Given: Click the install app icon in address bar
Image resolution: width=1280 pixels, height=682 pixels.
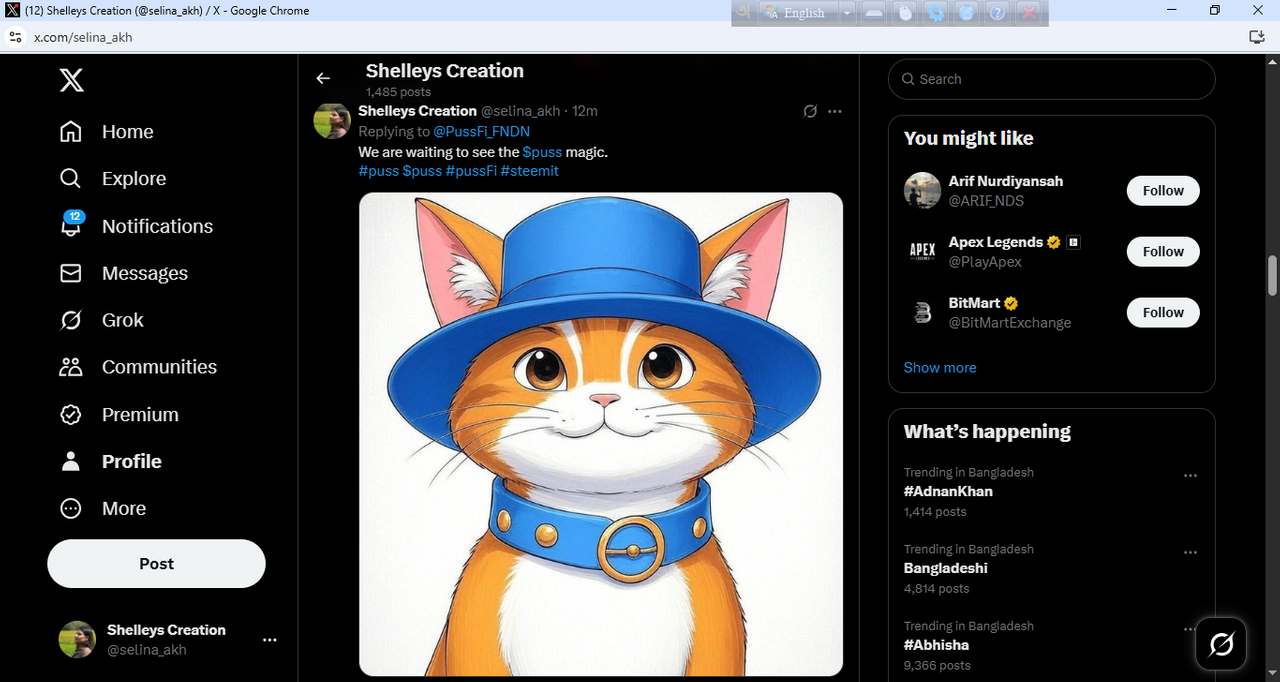Looking at the screenshot, I should pyautogui.click(x=1257, y=37).
